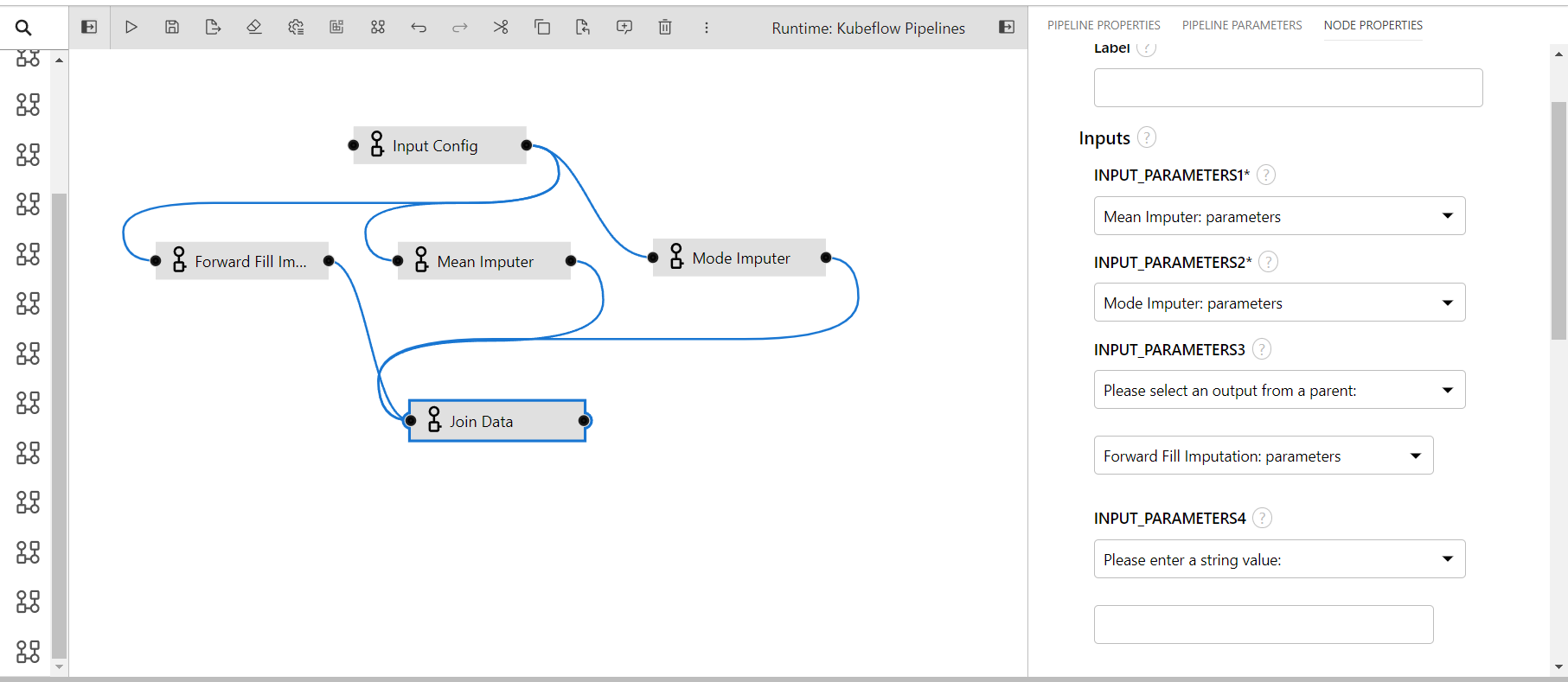The width and height of the screenshot is (1568, 682).
Task: Open INPUT_PARAMETERS1 Mean Imputer dropdown
Action: pos(1279,216)
